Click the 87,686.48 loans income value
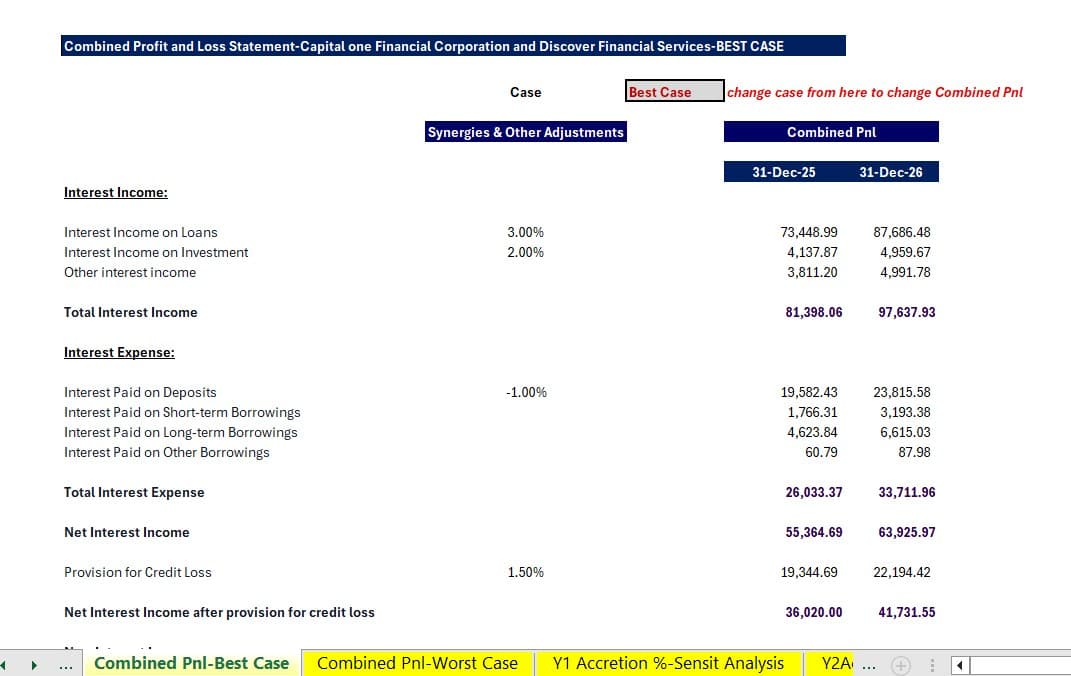 pos(902,232)
